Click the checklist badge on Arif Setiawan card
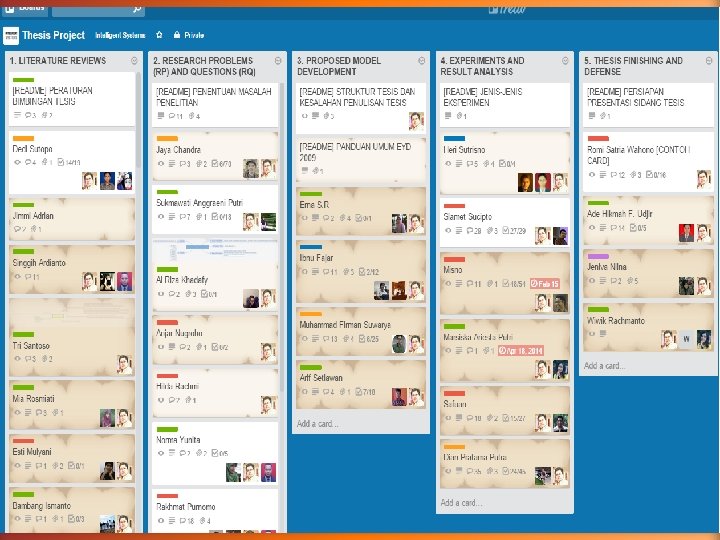Viewport: 720px width, 540px height. [365, 392]
